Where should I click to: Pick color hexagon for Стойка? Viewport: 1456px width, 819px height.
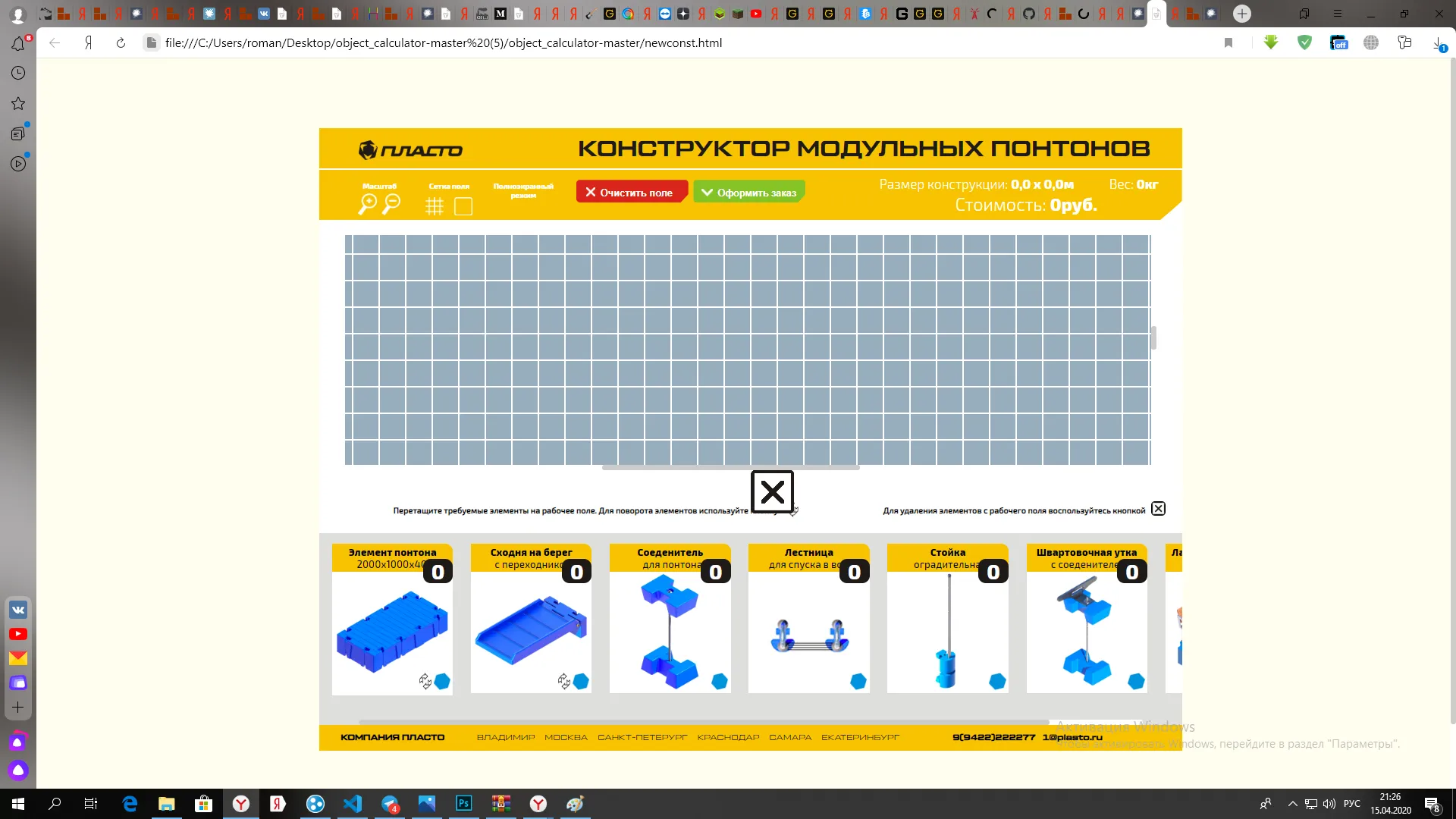(997, 681)
